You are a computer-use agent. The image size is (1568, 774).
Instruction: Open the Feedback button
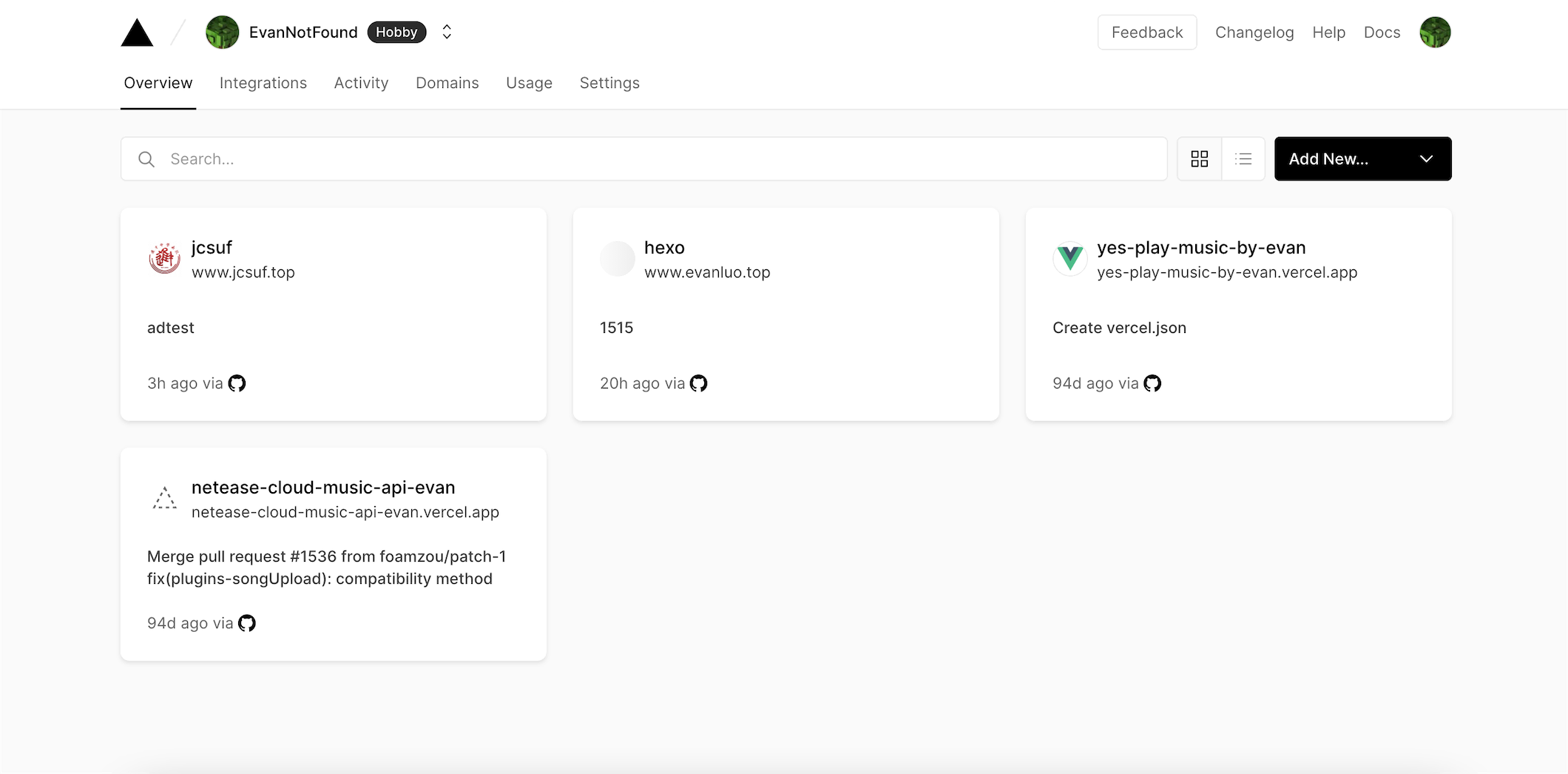(1147, 33)
